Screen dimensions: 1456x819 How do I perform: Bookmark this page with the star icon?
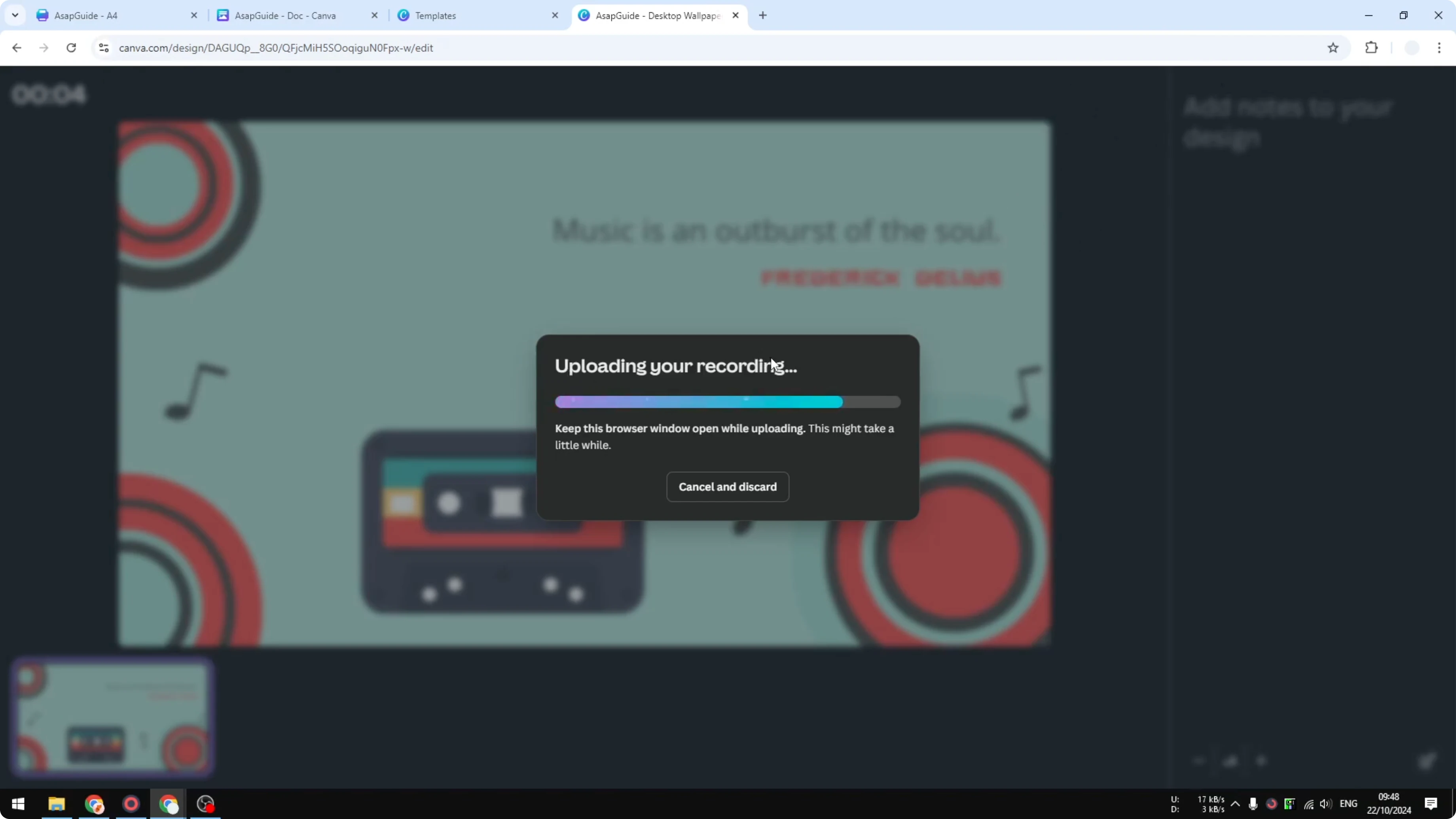tap(1333, 48)
